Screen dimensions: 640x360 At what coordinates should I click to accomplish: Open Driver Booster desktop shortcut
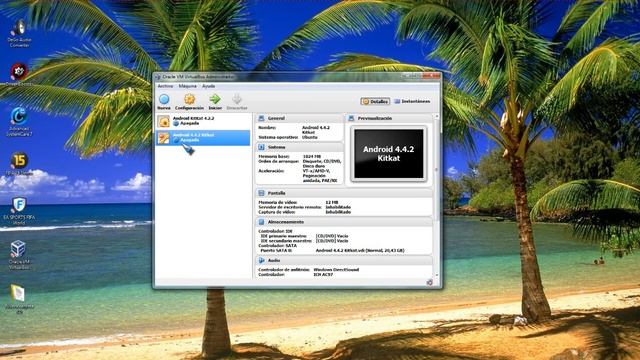(19, 75)
